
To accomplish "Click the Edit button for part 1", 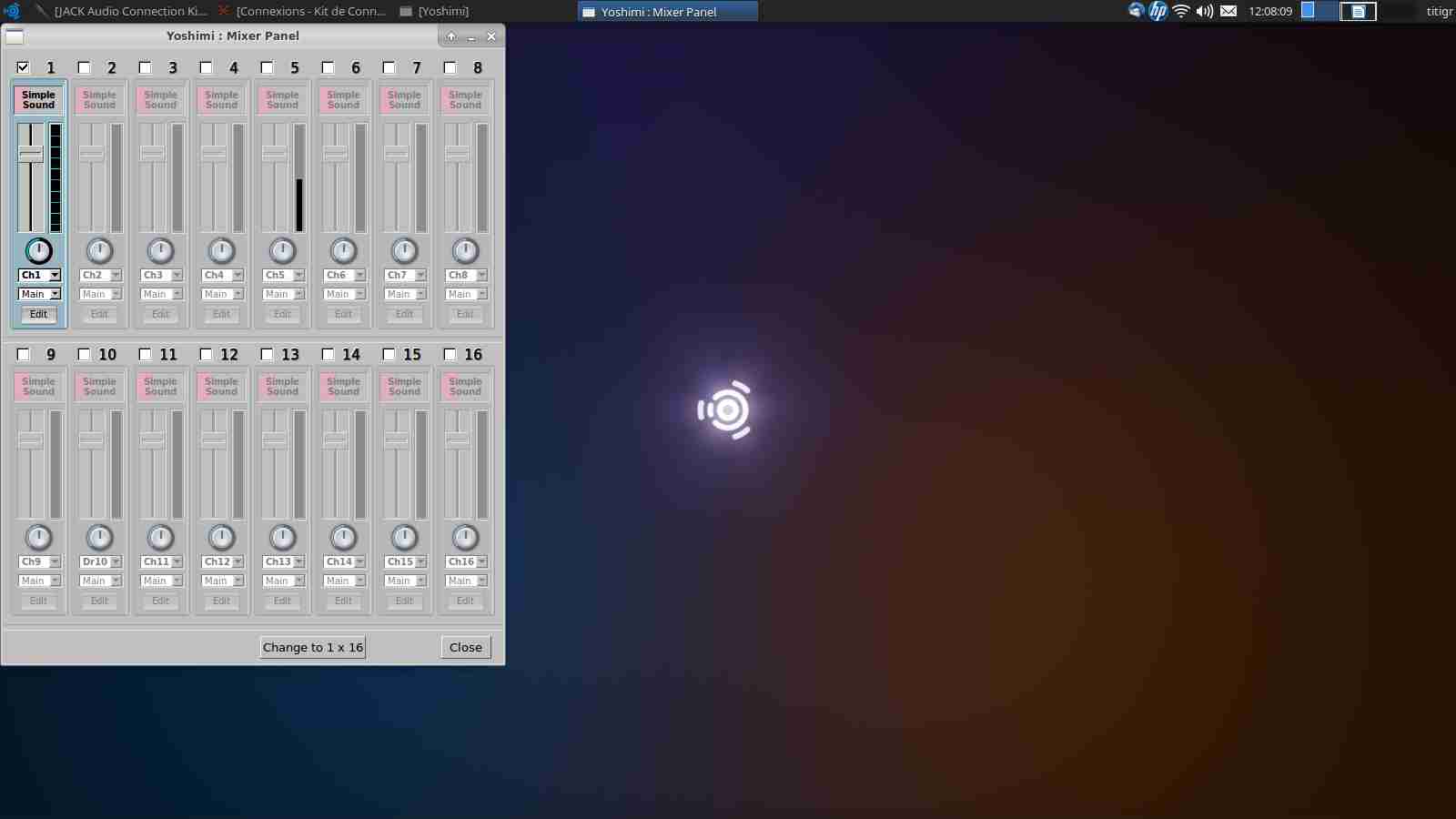I will (38, 314).
